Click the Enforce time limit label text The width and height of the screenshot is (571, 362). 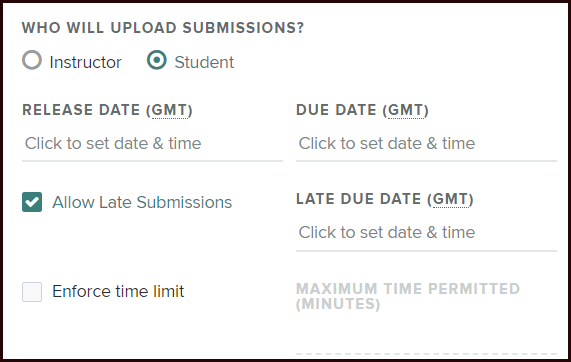pos(118,292)
